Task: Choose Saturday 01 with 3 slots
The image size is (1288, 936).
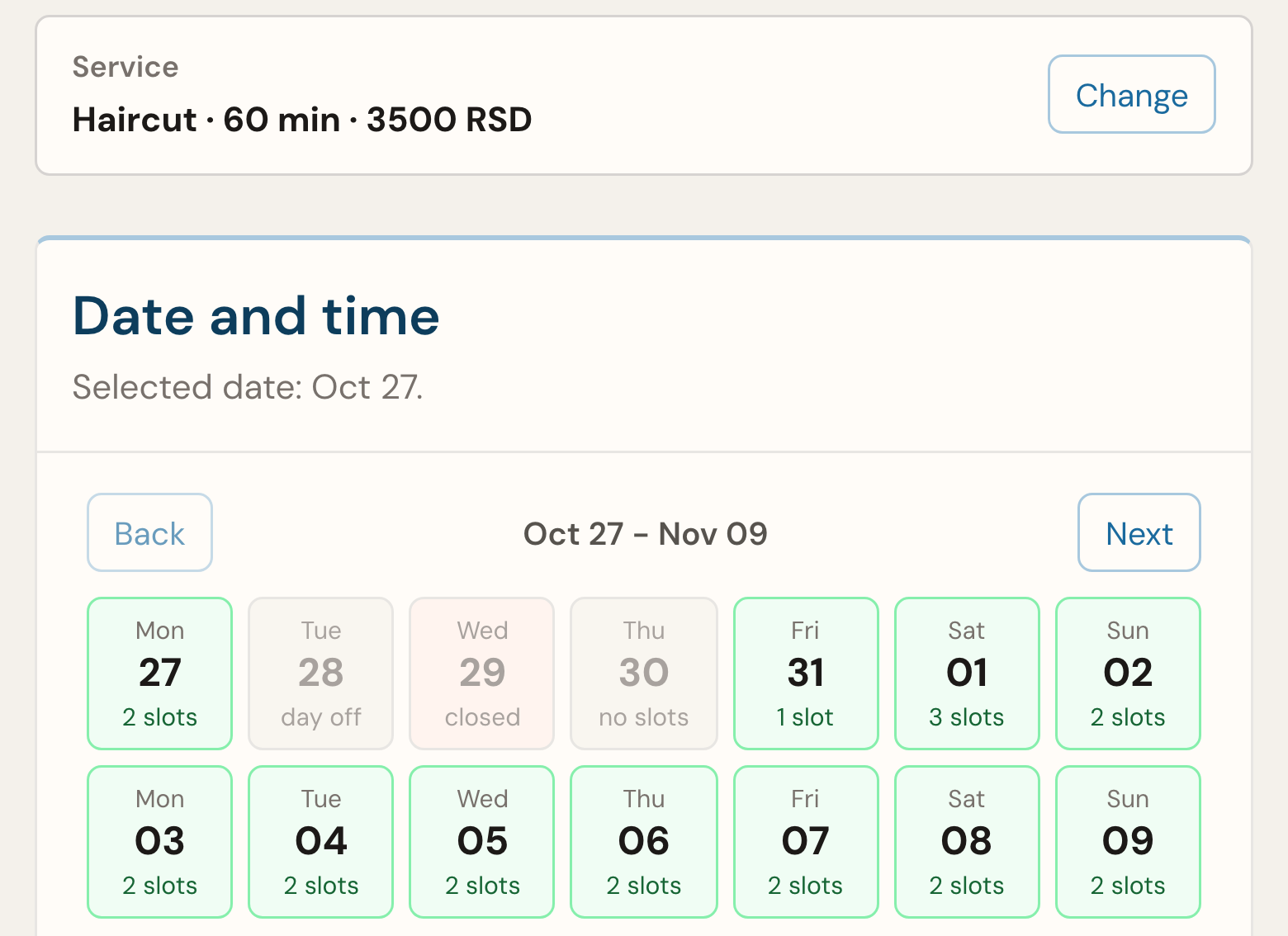Action: (x=967, y=674)
